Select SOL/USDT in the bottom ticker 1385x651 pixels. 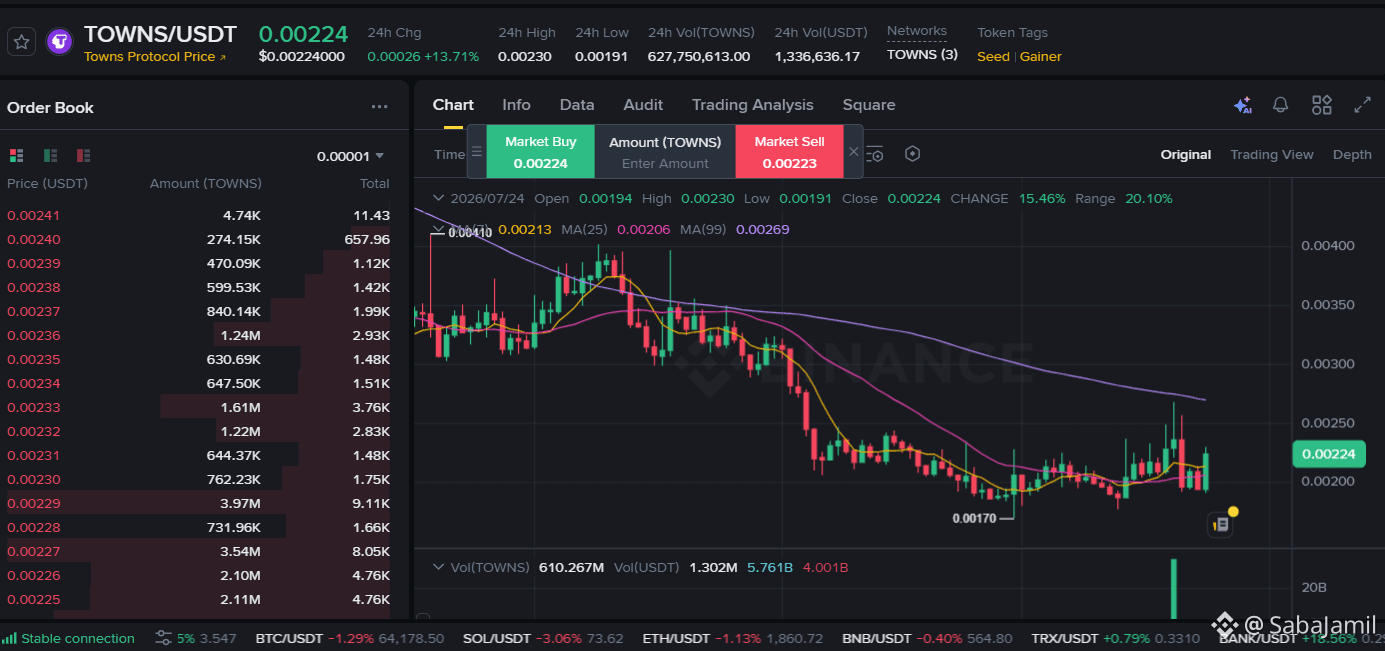click(543, 638)
